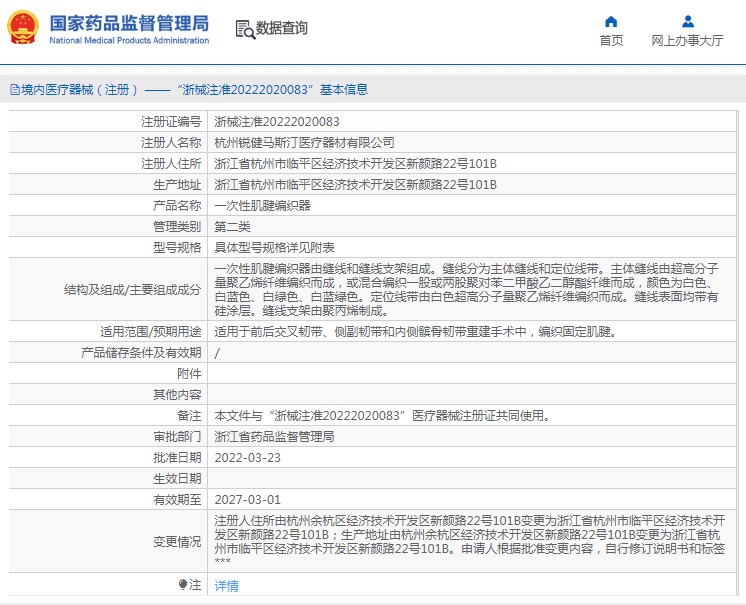Click expiry date 2027-03-01
Image resolution: width=746 pixels, height=605 pixels.
[x=247, y=499]
